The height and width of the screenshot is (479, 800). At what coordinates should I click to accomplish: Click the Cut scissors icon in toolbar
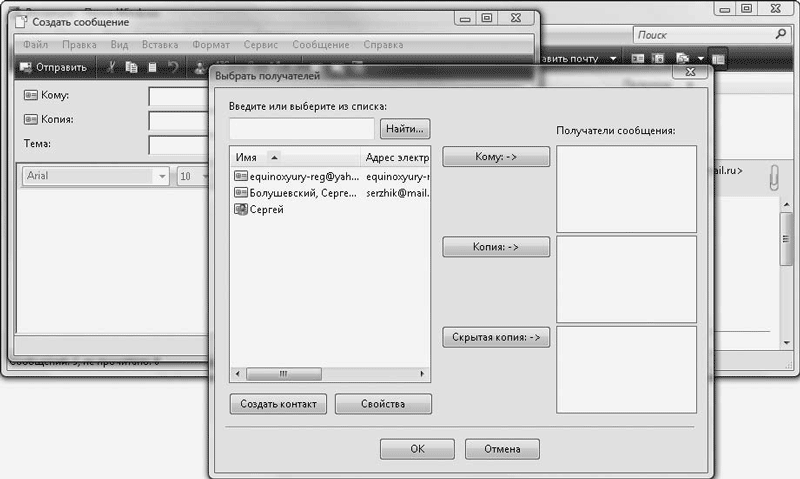tap(112, 68)
